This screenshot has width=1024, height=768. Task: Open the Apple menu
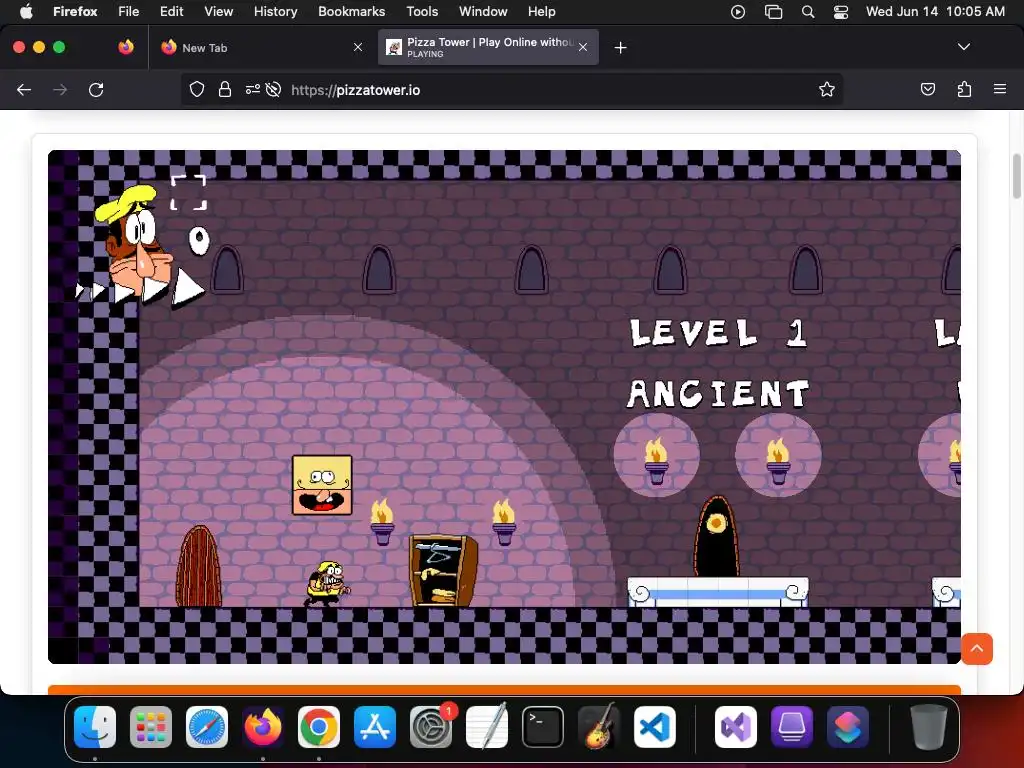click(26, 11)
